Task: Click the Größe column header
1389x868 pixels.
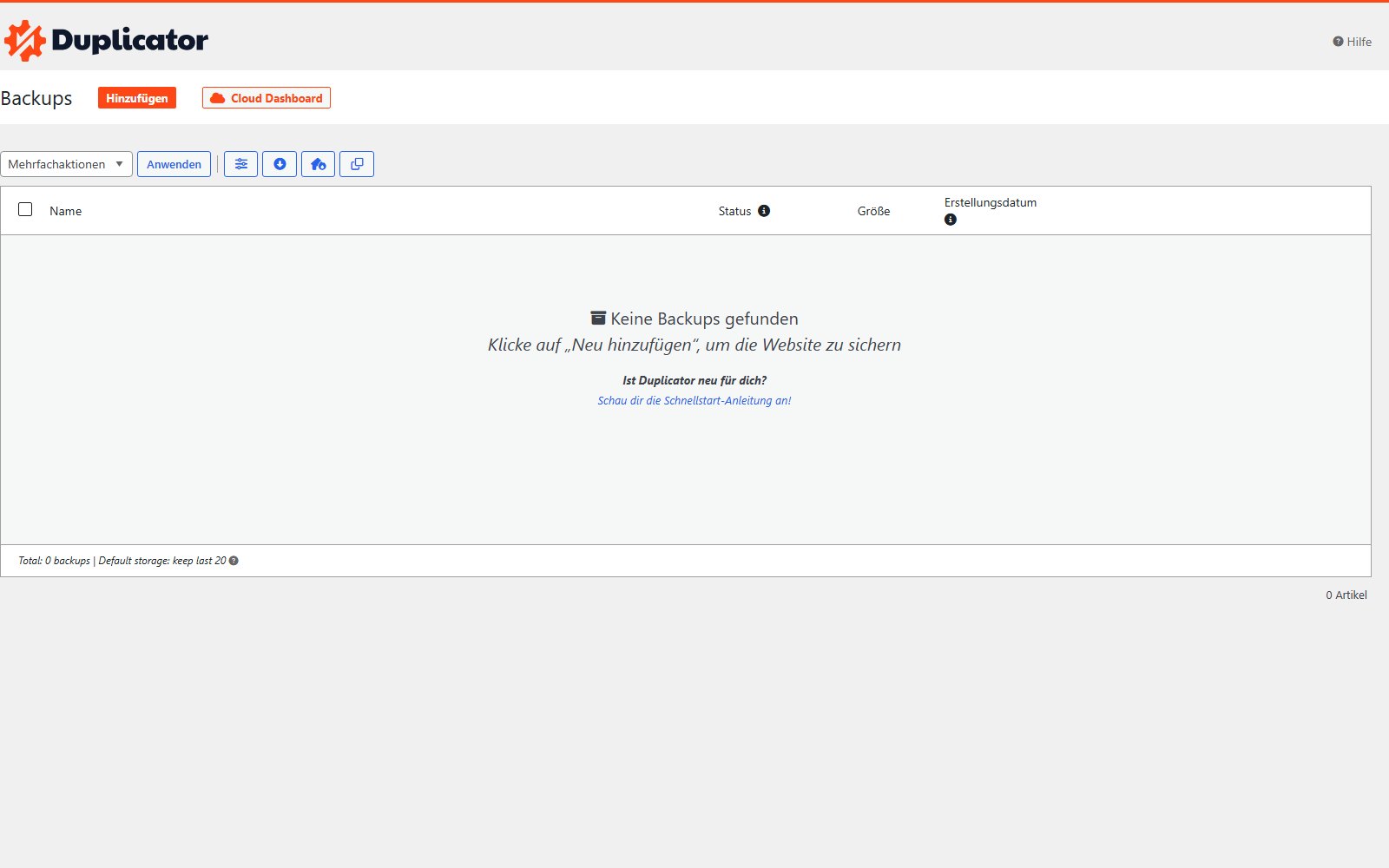Action: click(x=874, y=211)
